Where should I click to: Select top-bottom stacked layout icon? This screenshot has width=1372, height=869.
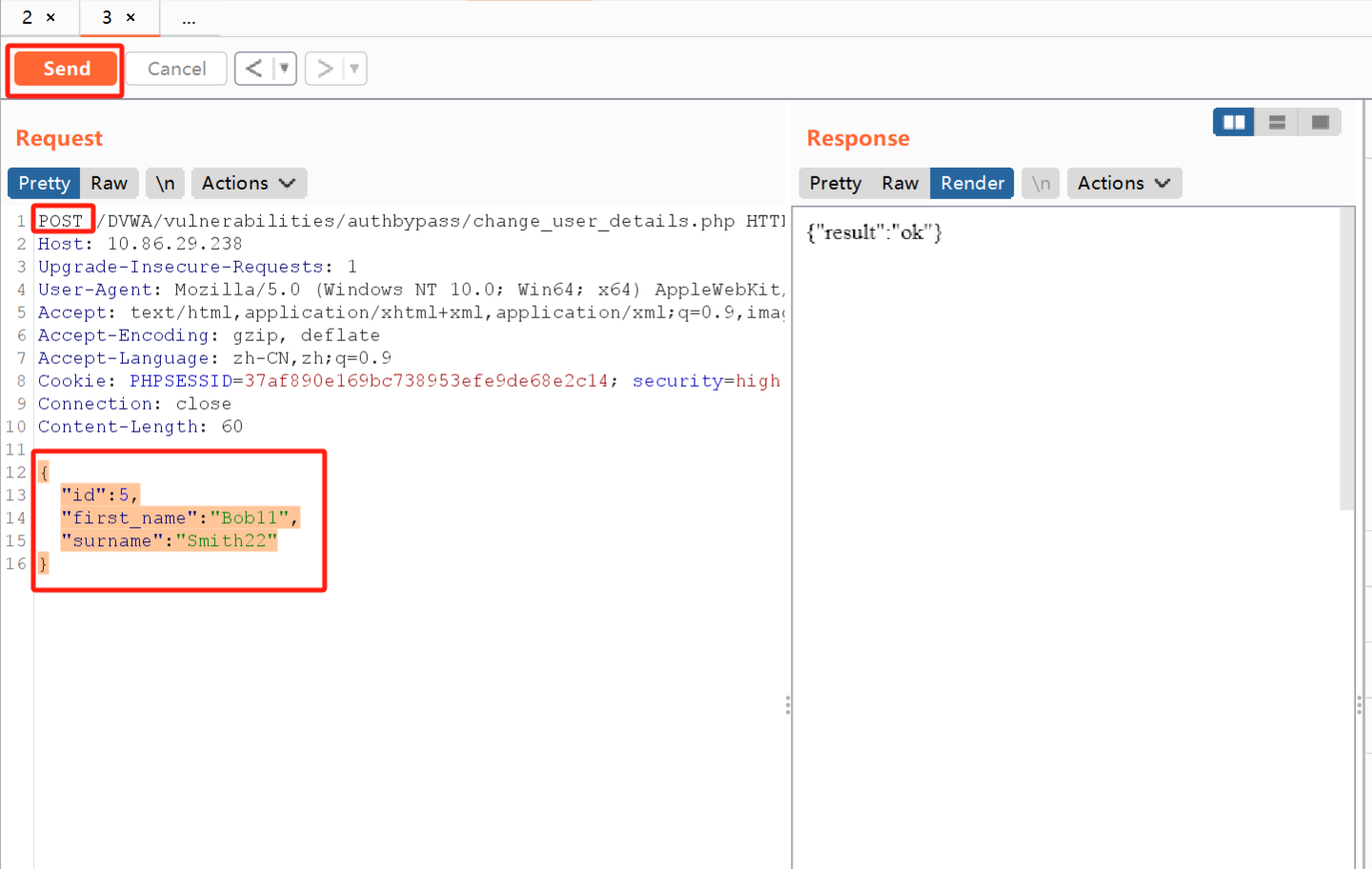tap(1277, 122)
